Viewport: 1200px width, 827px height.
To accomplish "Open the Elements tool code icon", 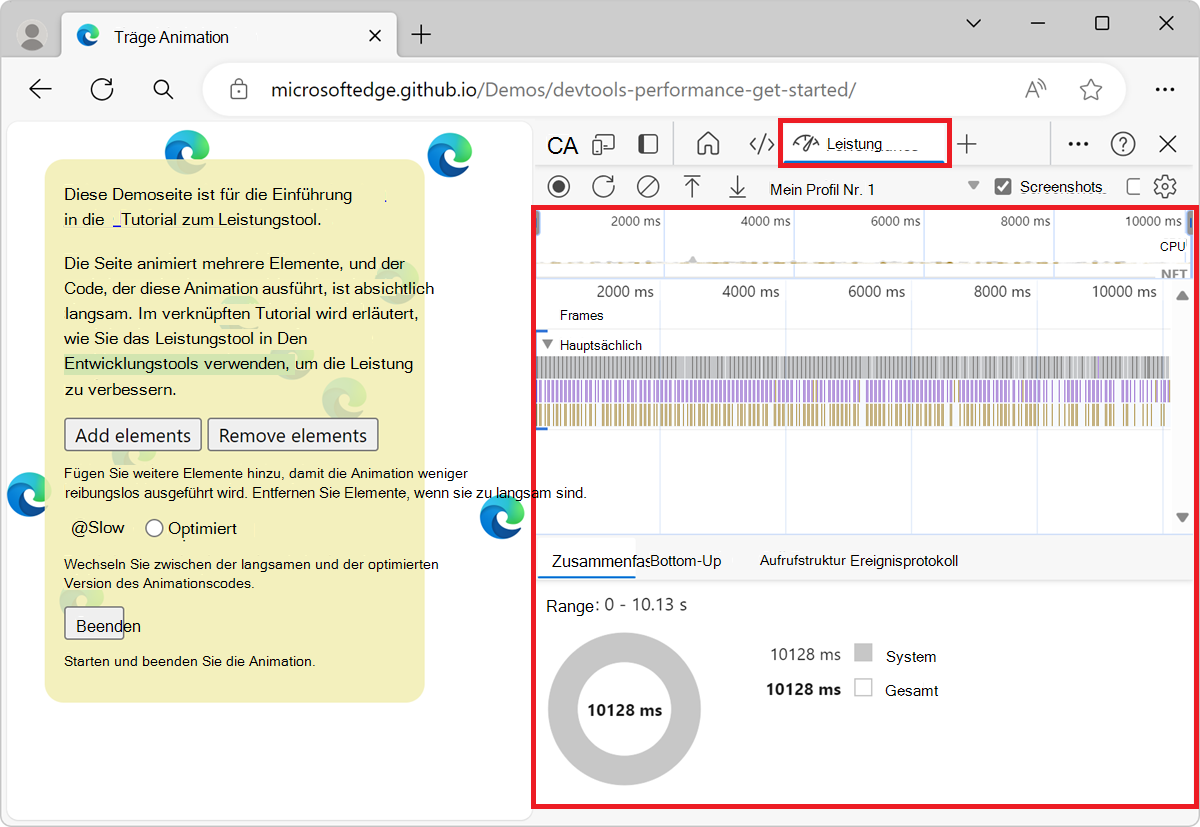I will pos(762,144).
